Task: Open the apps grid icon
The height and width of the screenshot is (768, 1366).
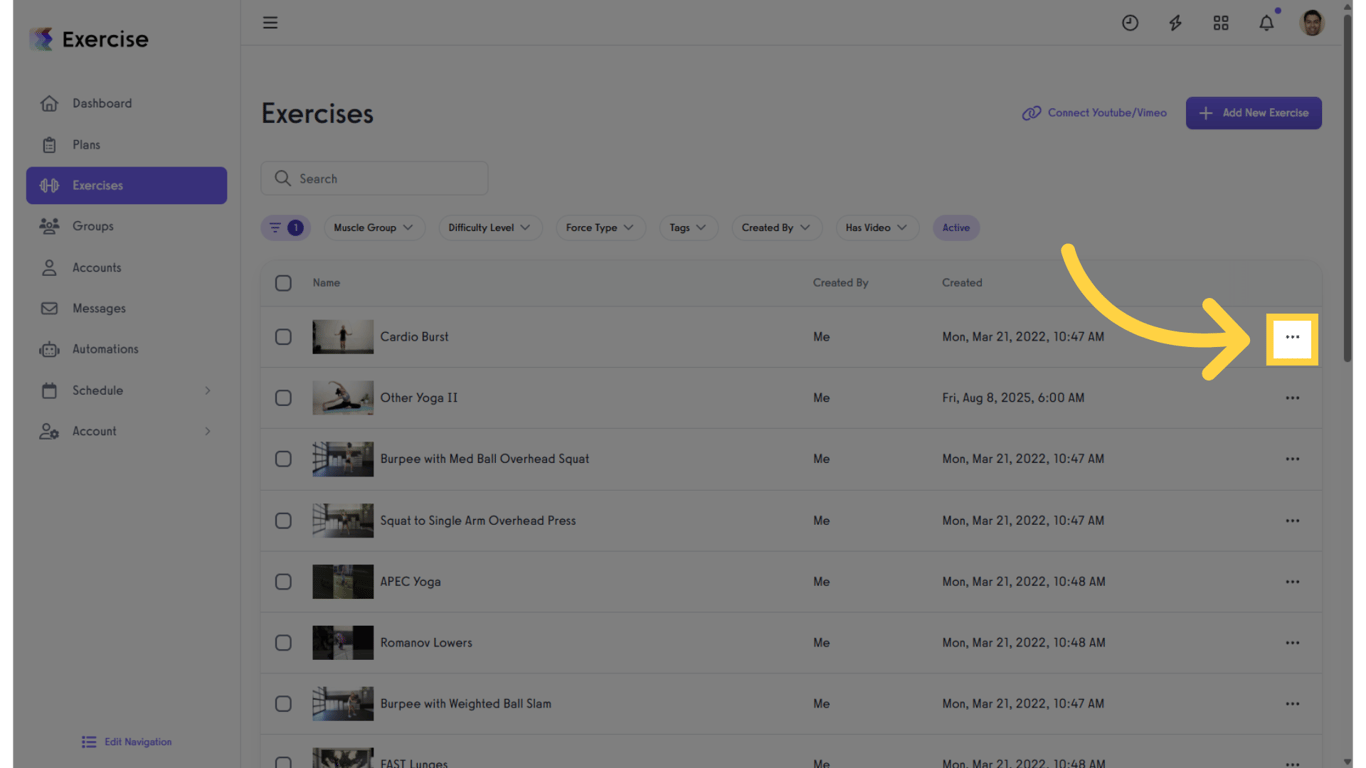Action: click(1221, 23)
